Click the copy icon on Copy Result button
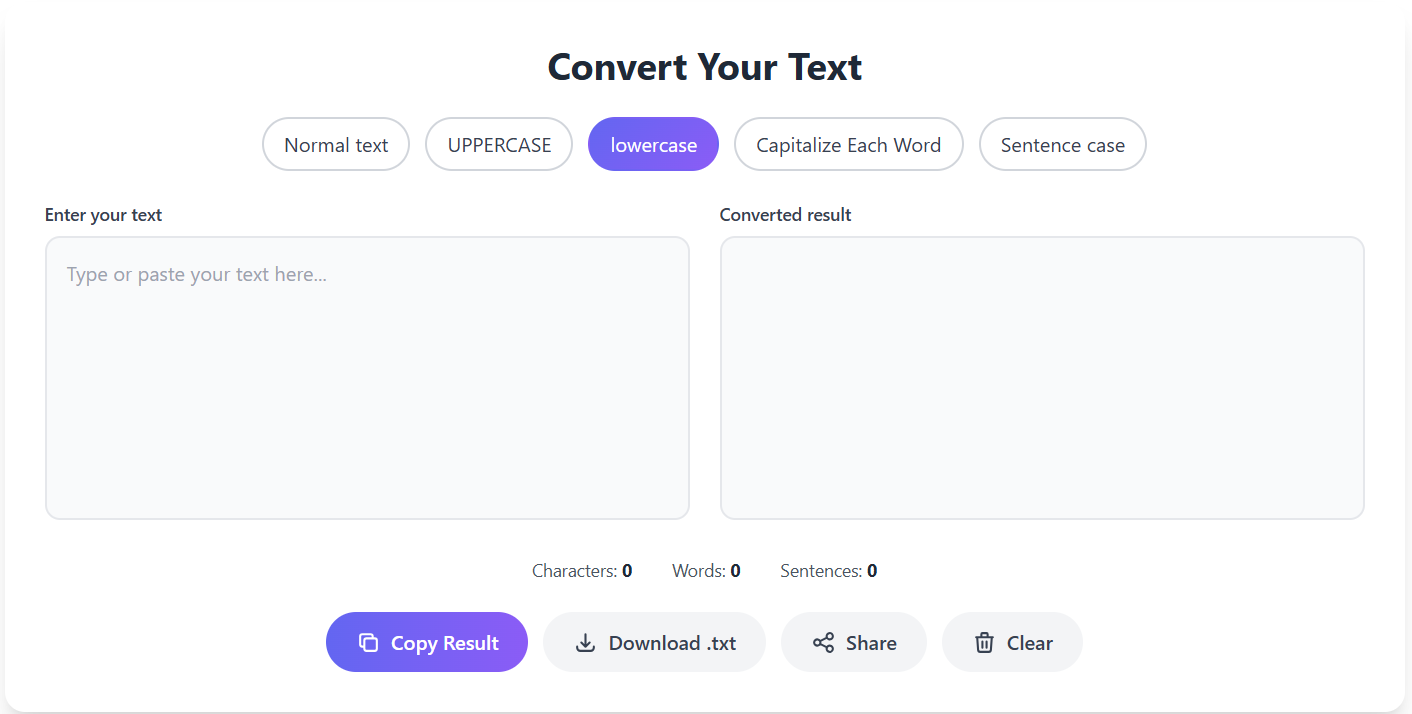This screenshot has height=714, width=1412. (369, 642)
